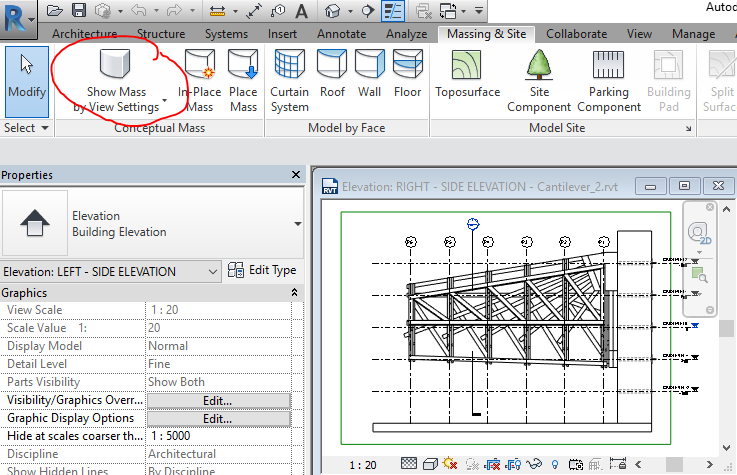Toggle 2D mode on navigation bar
737x475 pixels.
pos(699,234)
